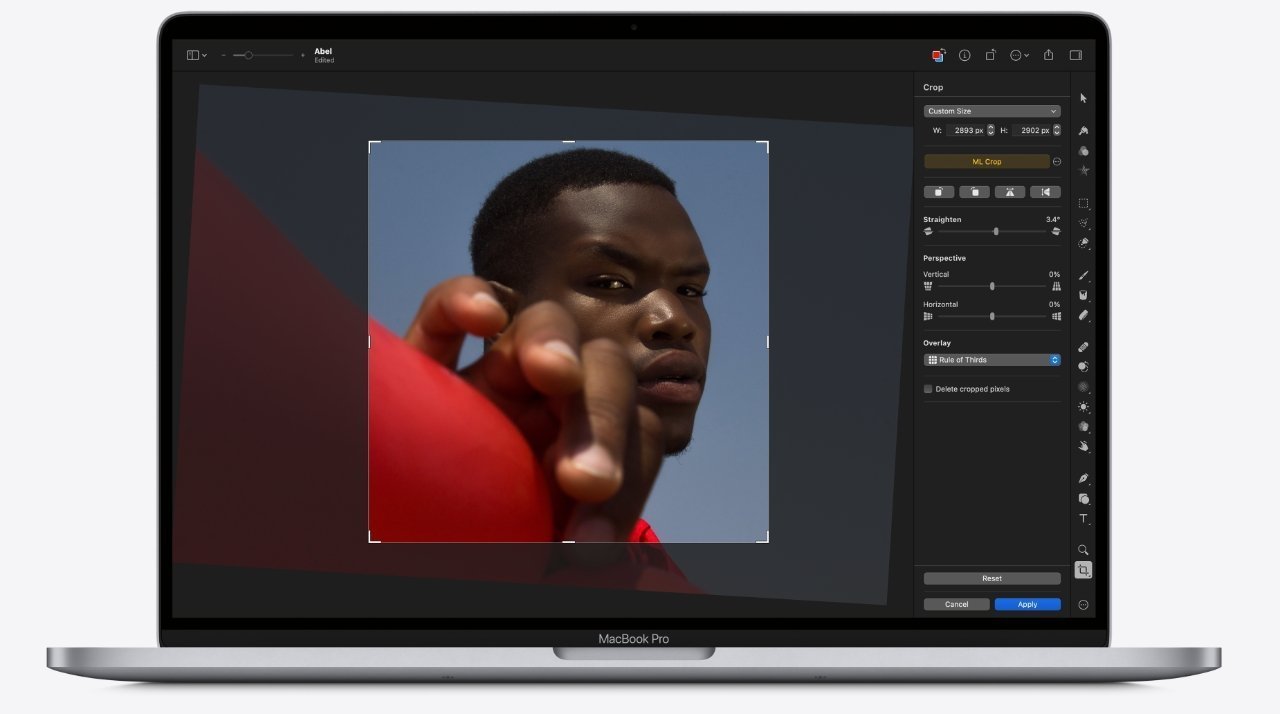This screenshot has width=1280, height=714.
Task: Enable Delete cropped pixels checkbox
Action: (x=928, y=389)
